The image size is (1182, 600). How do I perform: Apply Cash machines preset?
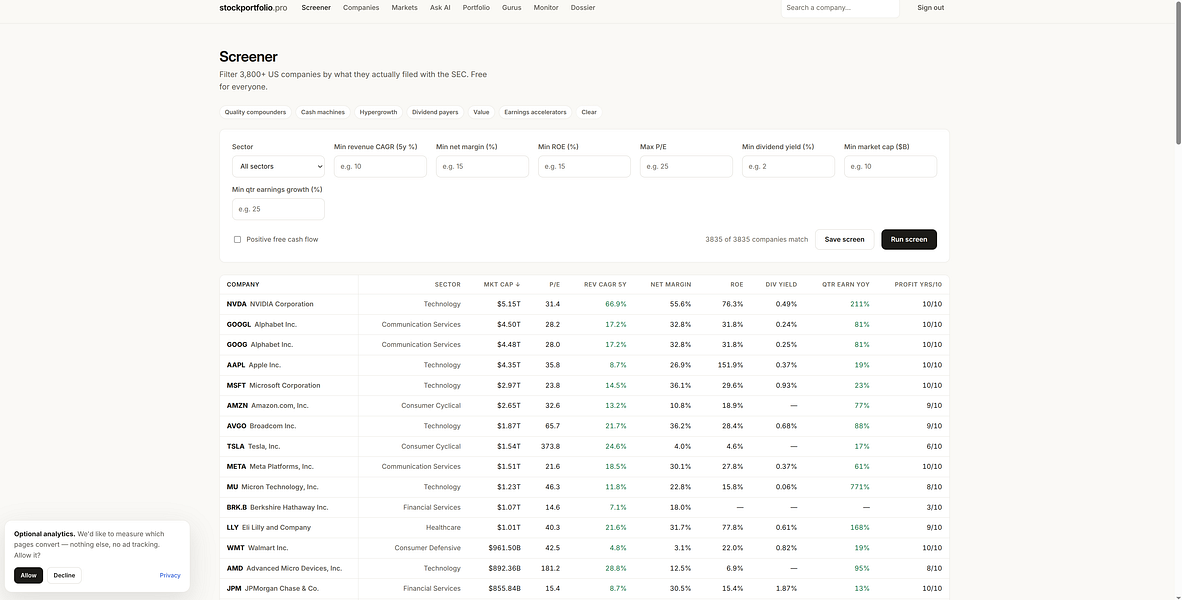click(x=323, y=112)
